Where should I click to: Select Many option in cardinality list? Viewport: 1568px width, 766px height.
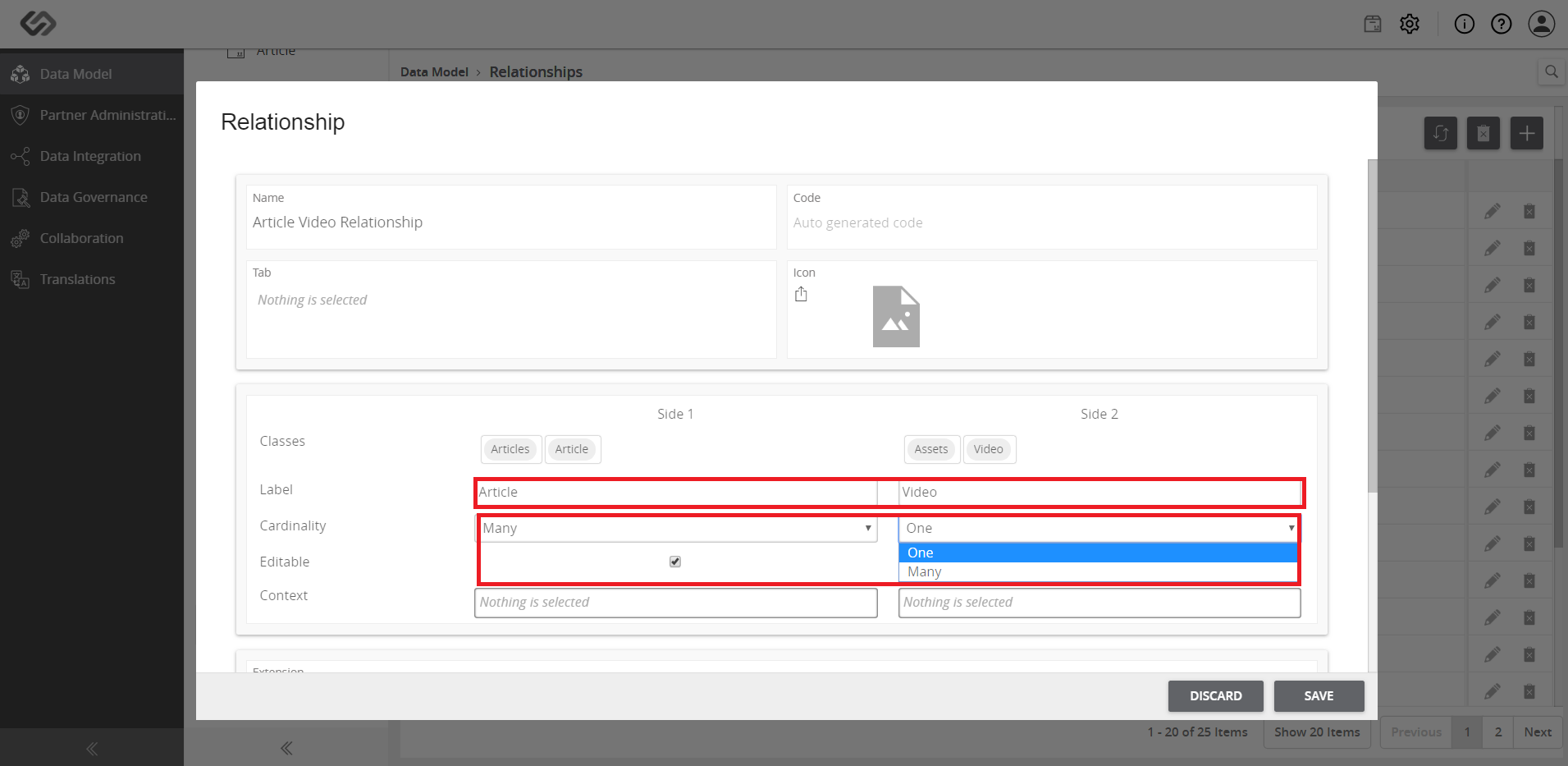click(x=1098, y=571)
